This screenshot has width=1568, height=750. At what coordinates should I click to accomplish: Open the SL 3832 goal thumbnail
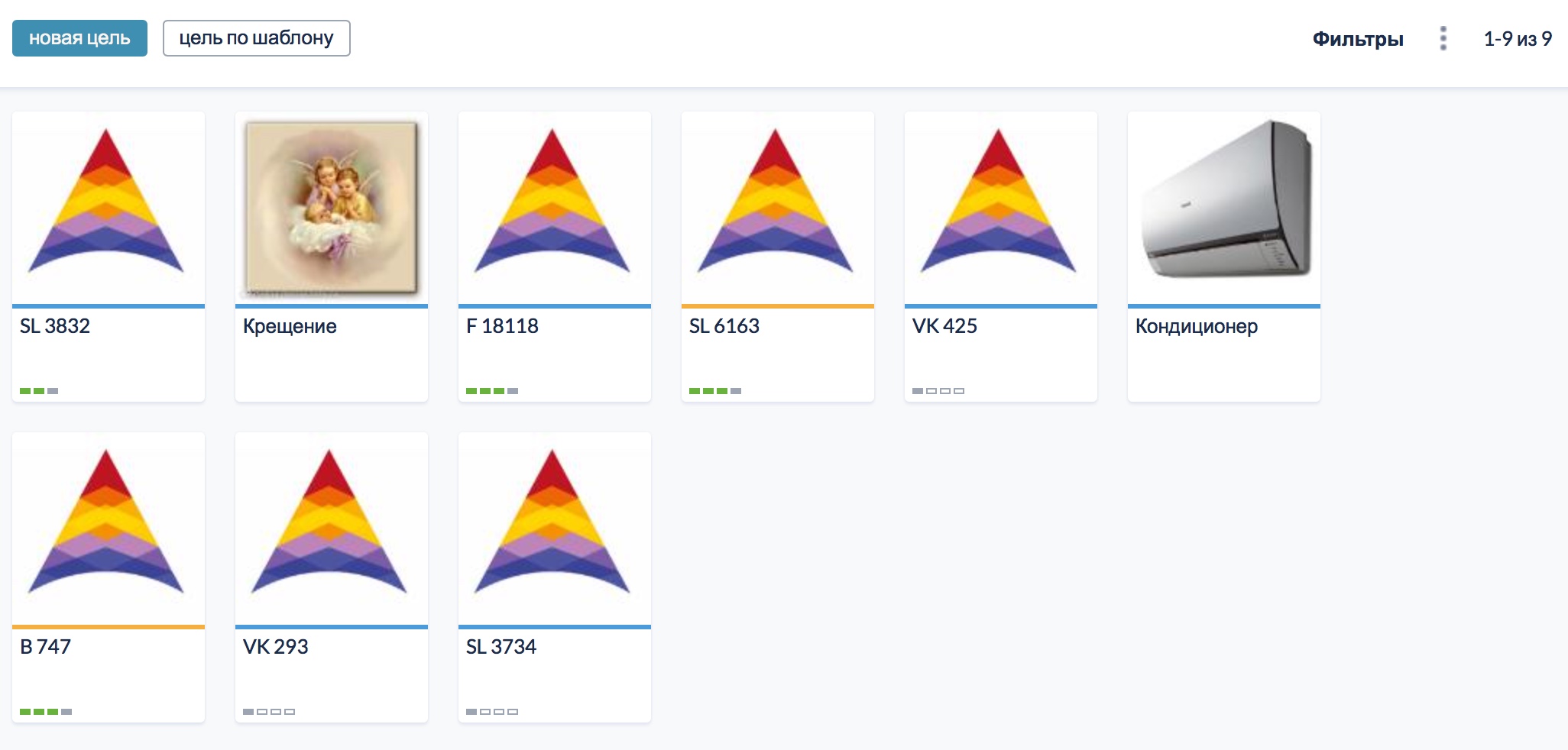(x=108, y=205)
